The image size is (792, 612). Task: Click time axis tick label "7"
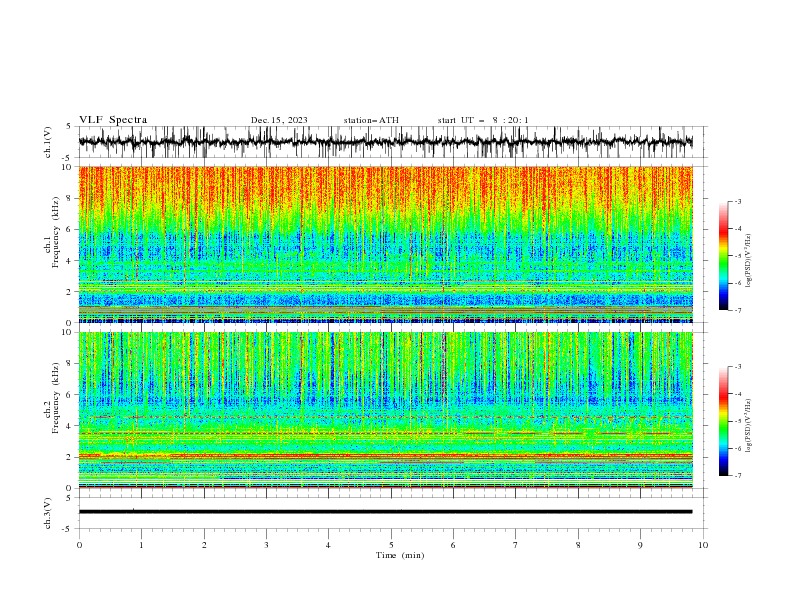[516, 545]
